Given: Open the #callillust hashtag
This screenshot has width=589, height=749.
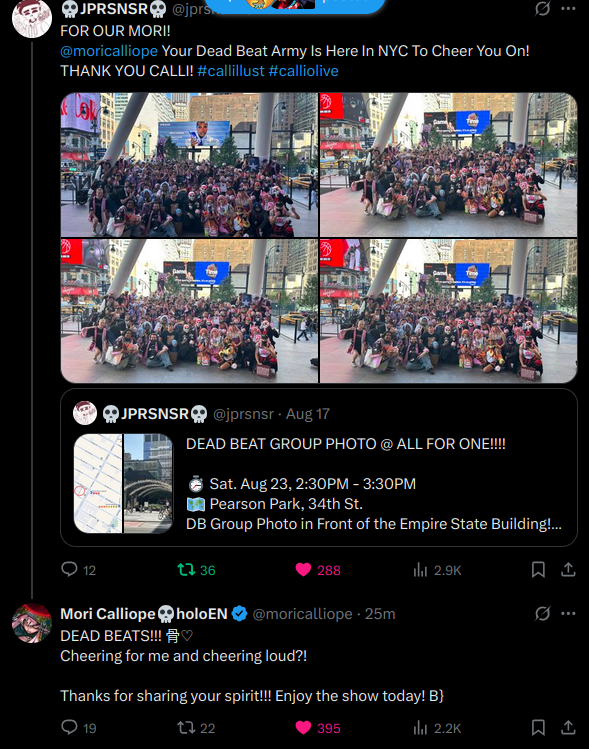Looking at the screenshot, I should point(231,71).
